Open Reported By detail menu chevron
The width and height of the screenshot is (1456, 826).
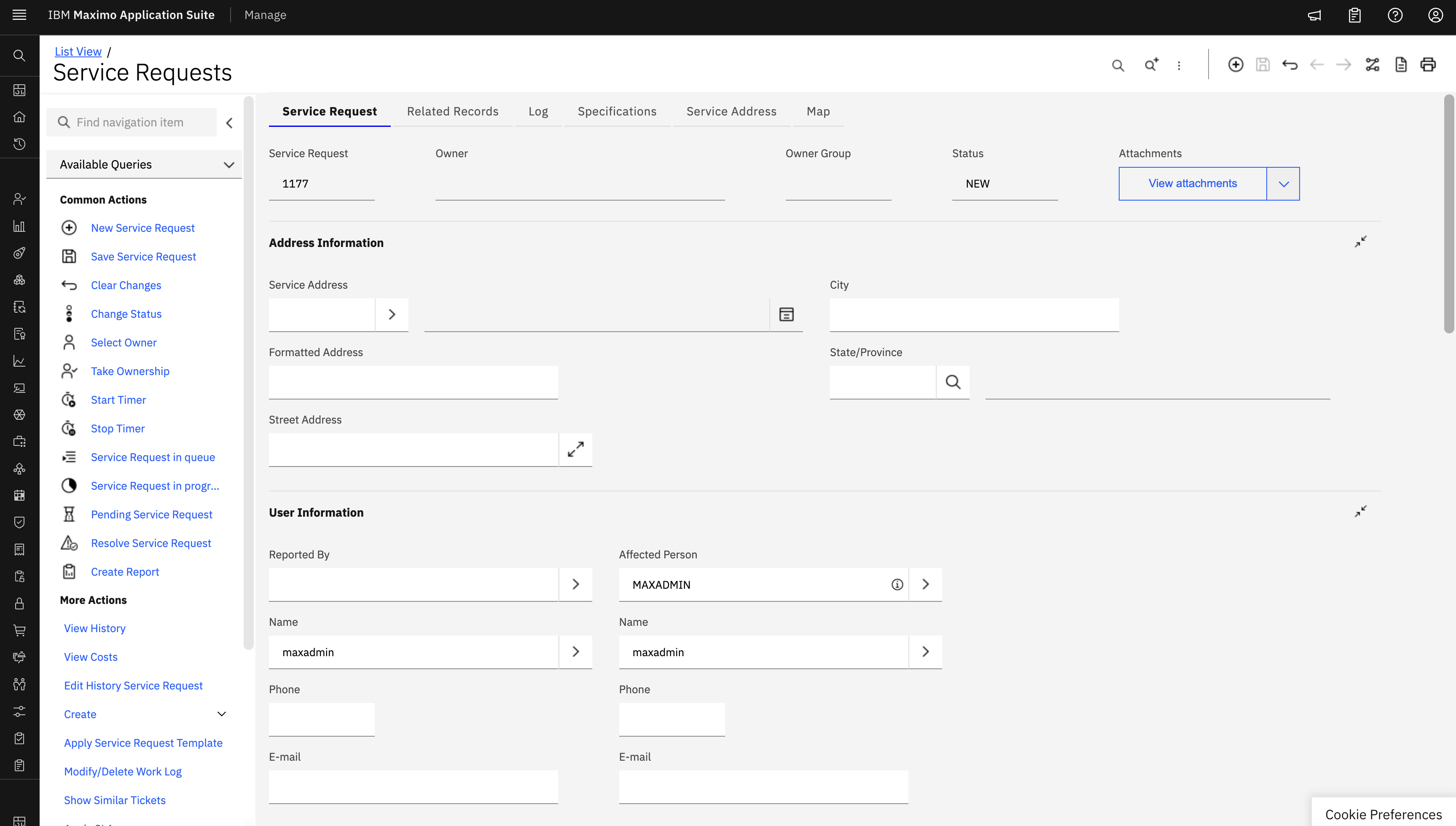(x=576, y=585)
